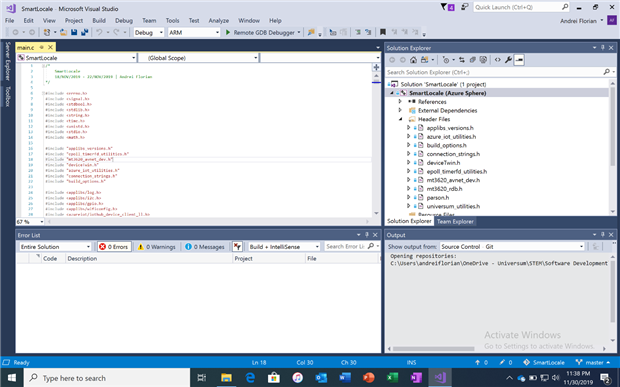Click the Redo arrow icon
The height and width of the screenshot is (387, 620).
click(x=116, y=32)
